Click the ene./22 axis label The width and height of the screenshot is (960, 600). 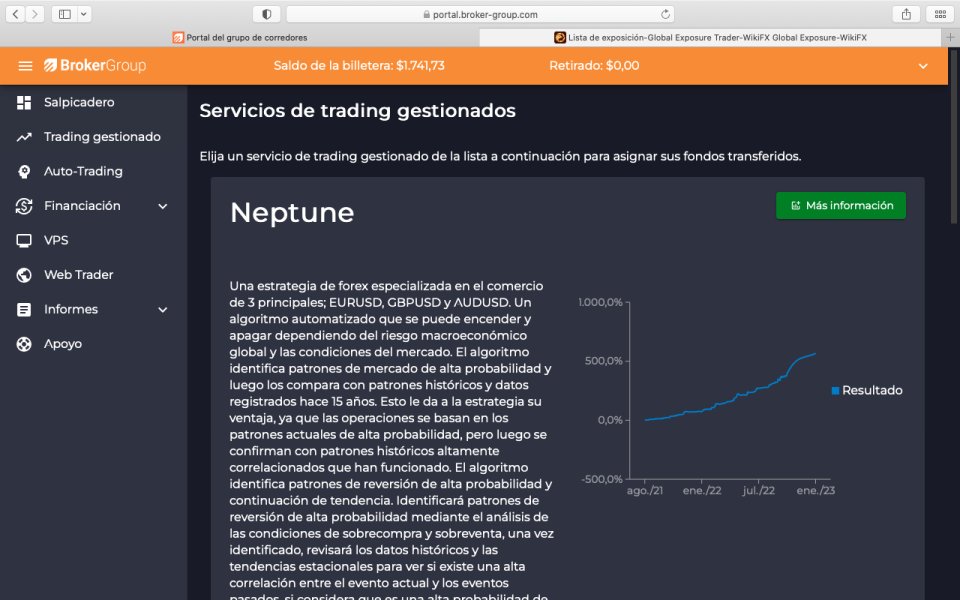click(702, 490)
